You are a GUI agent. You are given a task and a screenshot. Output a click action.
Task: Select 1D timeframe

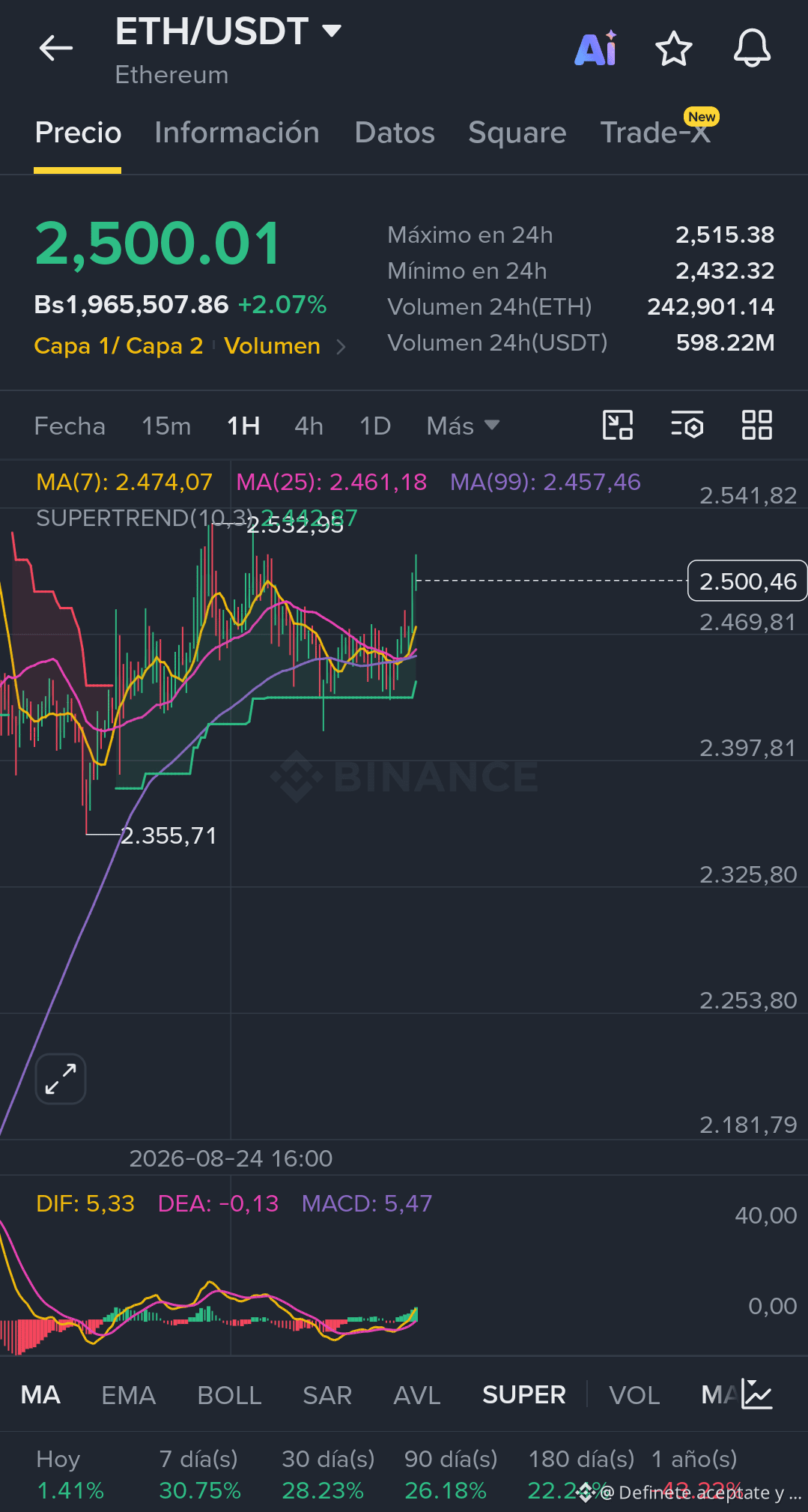point(375,426)
